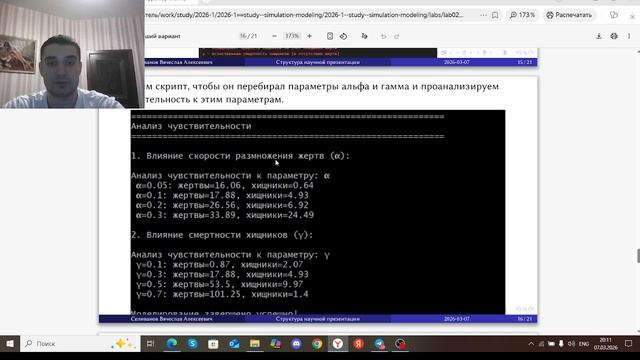Viewport: 640px width, 360px height.
Task: Open Google Chrome from the taskbar
Action: [317, 344]
